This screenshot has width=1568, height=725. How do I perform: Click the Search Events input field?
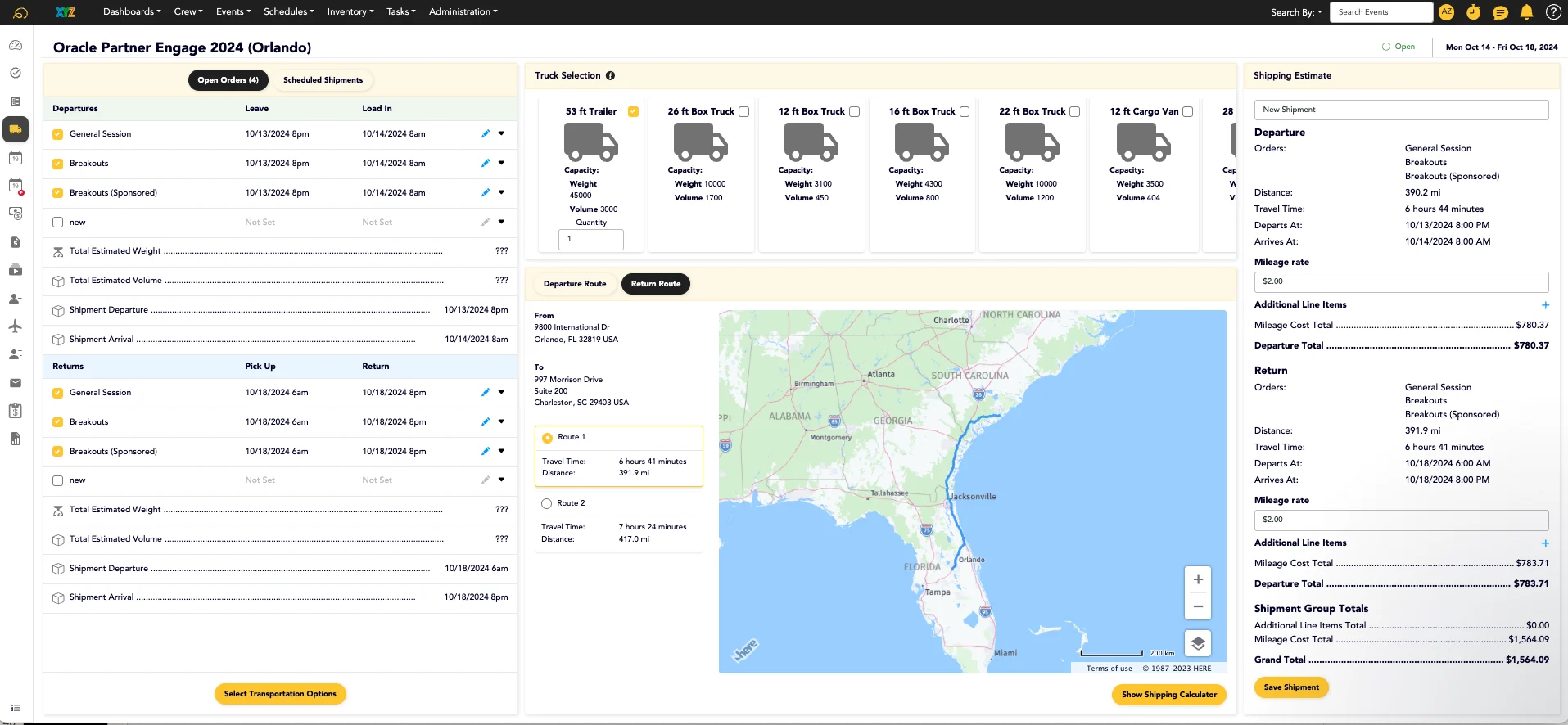pos(1380,12)
